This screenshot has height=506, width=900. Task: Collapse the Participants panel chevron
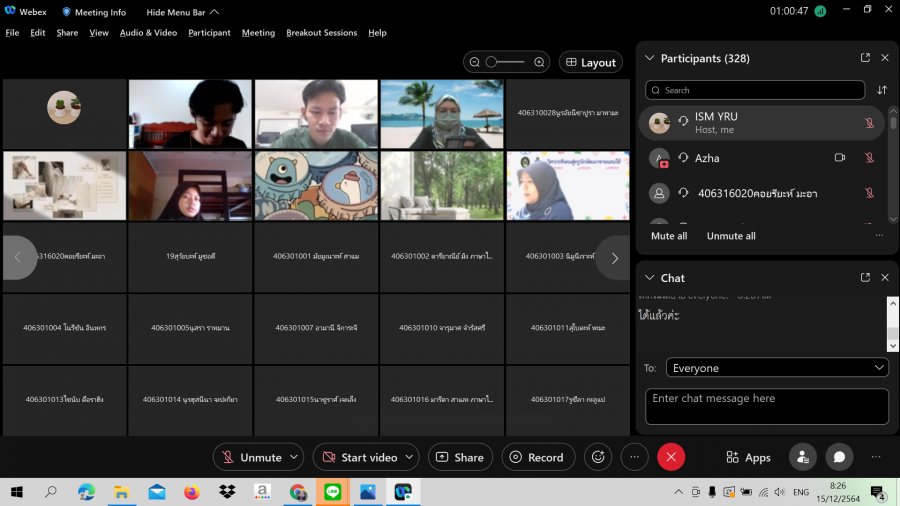(x=649, y=58)
